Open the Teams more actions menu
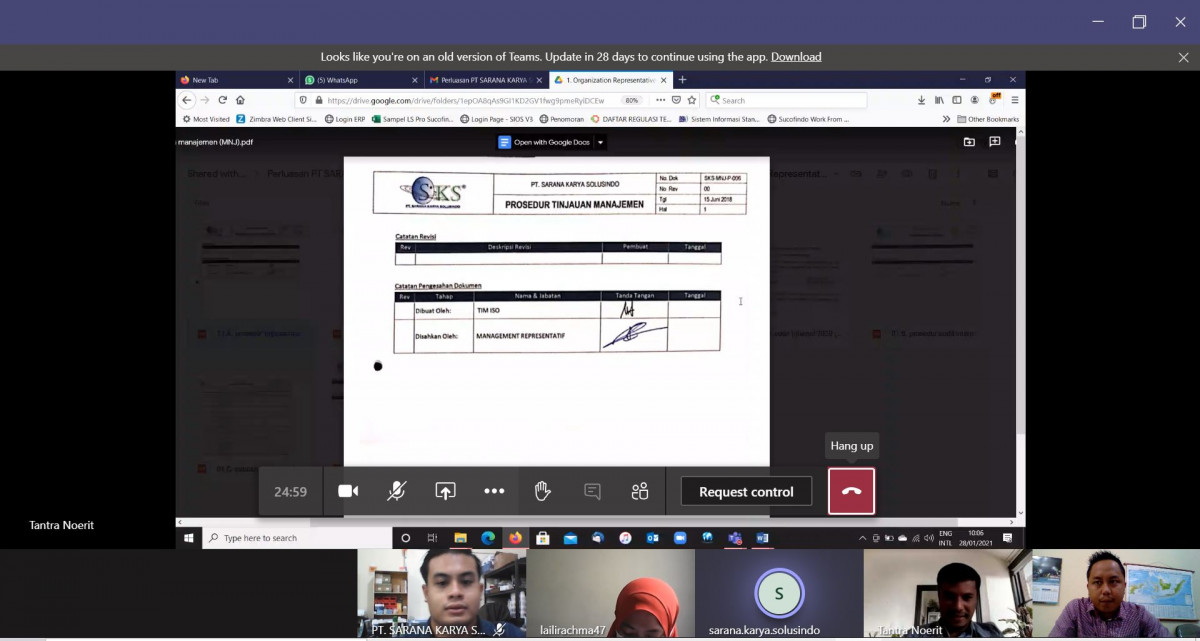This screenshot has height=641, width=1200. point(494,491)
